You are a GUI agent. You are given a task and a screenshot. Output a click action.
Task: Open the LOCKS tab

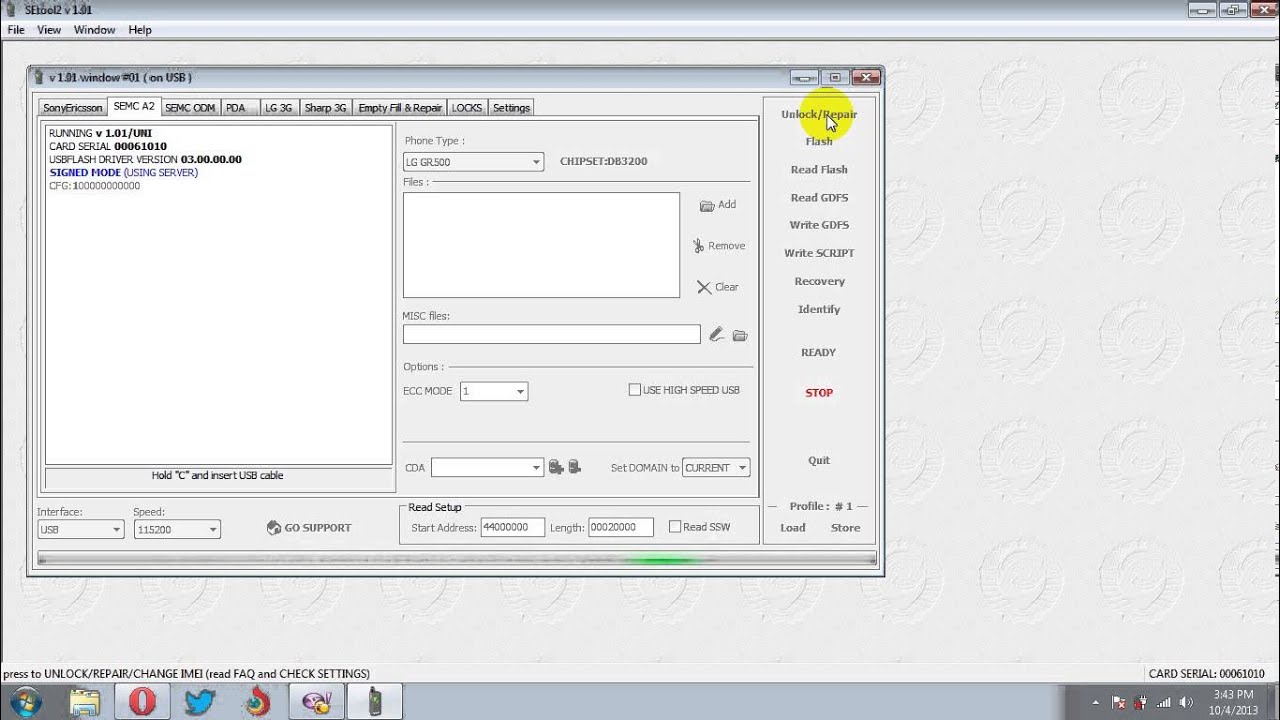[x=467, y=108]
